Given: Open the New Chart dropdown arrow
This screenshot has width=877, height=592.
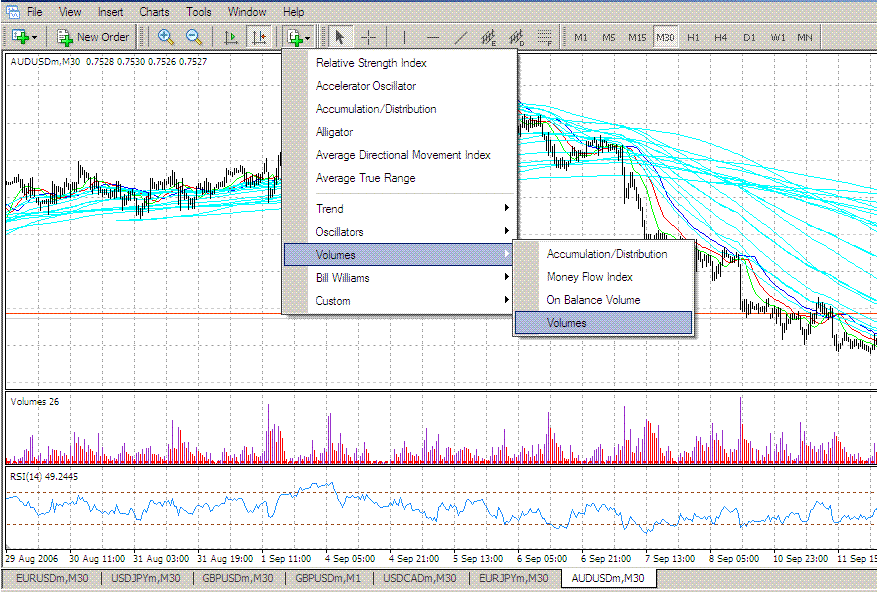Looking at the screenshot, I should pyautogui.click(x=35, y=37).
